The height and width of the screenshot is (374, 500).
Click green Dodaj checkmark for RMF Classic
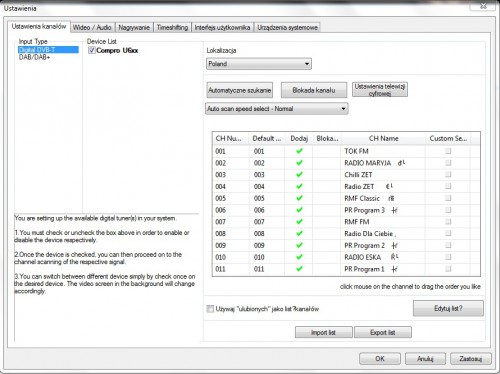point(299,198)
